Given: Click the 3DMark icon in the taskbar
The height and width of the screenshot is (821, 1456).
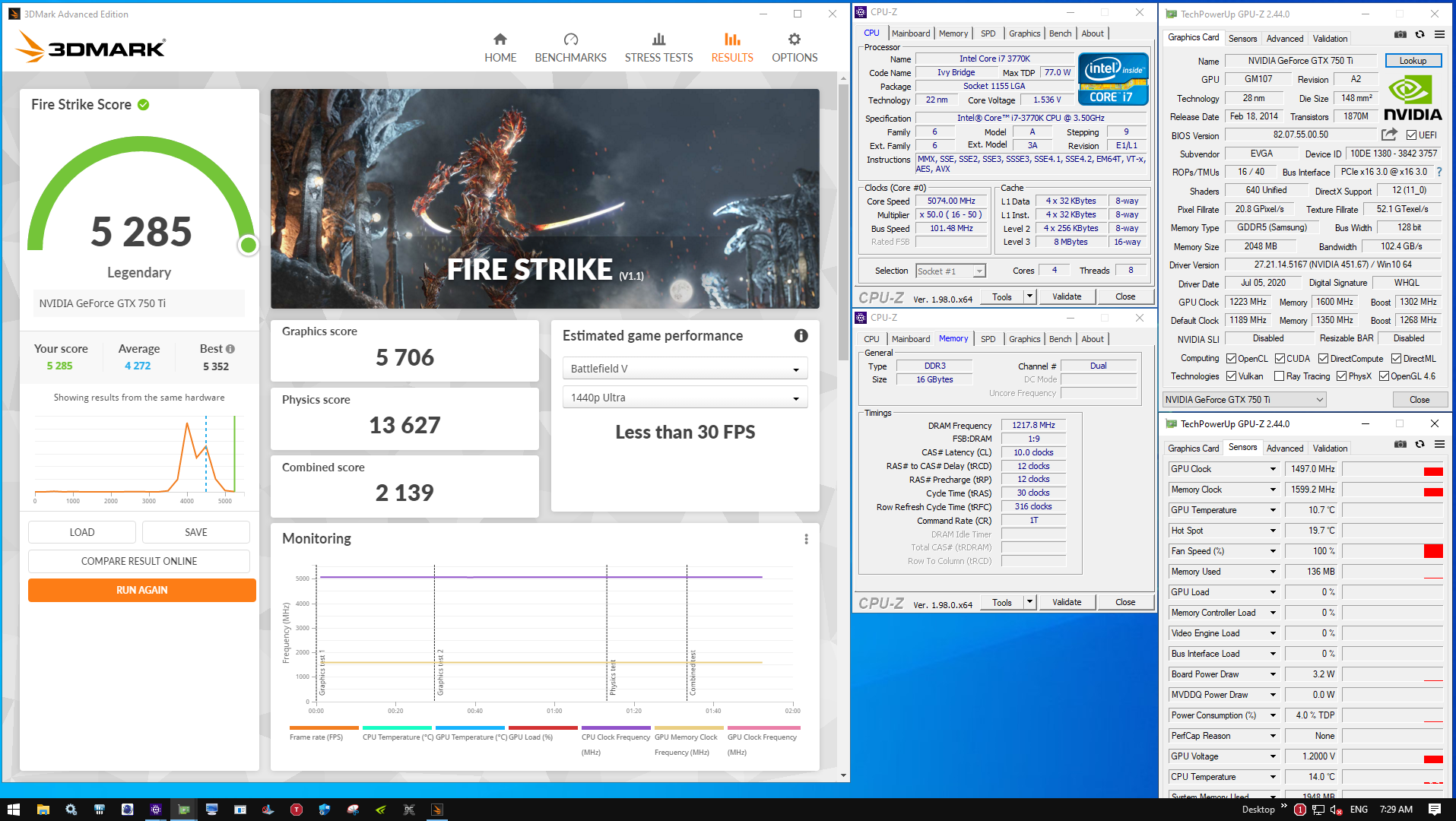Looking at the screenshot, I should click(437, 810).
